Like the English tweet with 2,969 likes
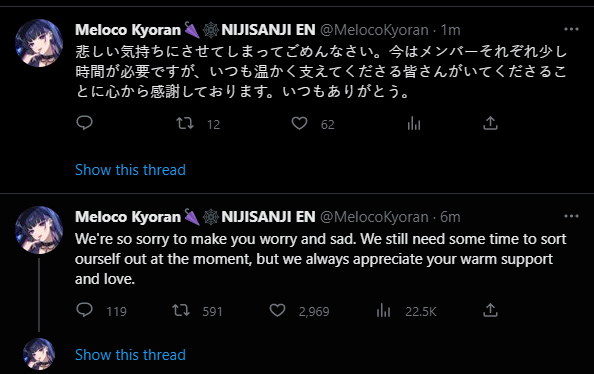The image size is (594, 374). [277, 310]
